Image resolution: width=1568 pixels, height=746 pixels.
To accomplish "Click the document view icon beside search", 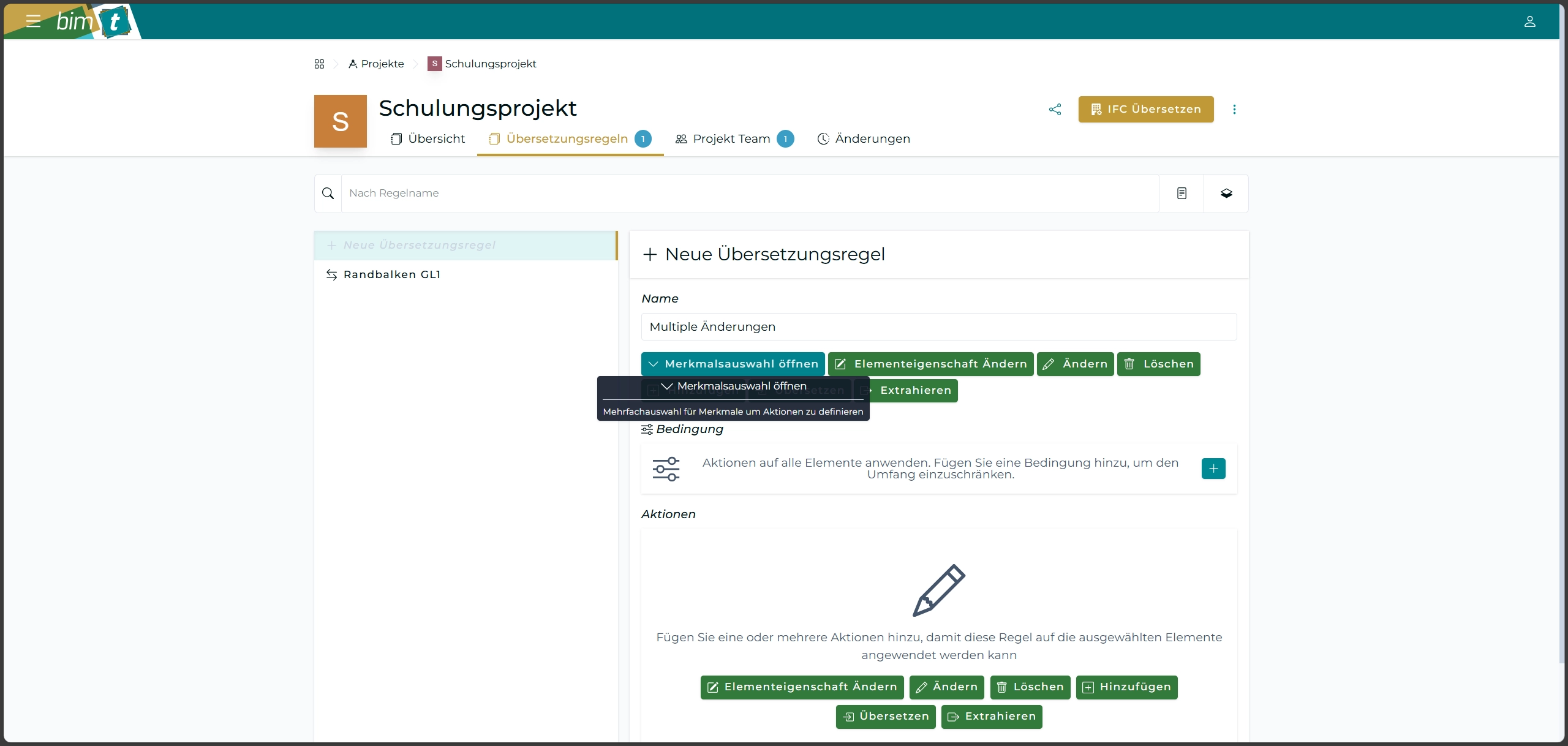I will pos(1182,194).
